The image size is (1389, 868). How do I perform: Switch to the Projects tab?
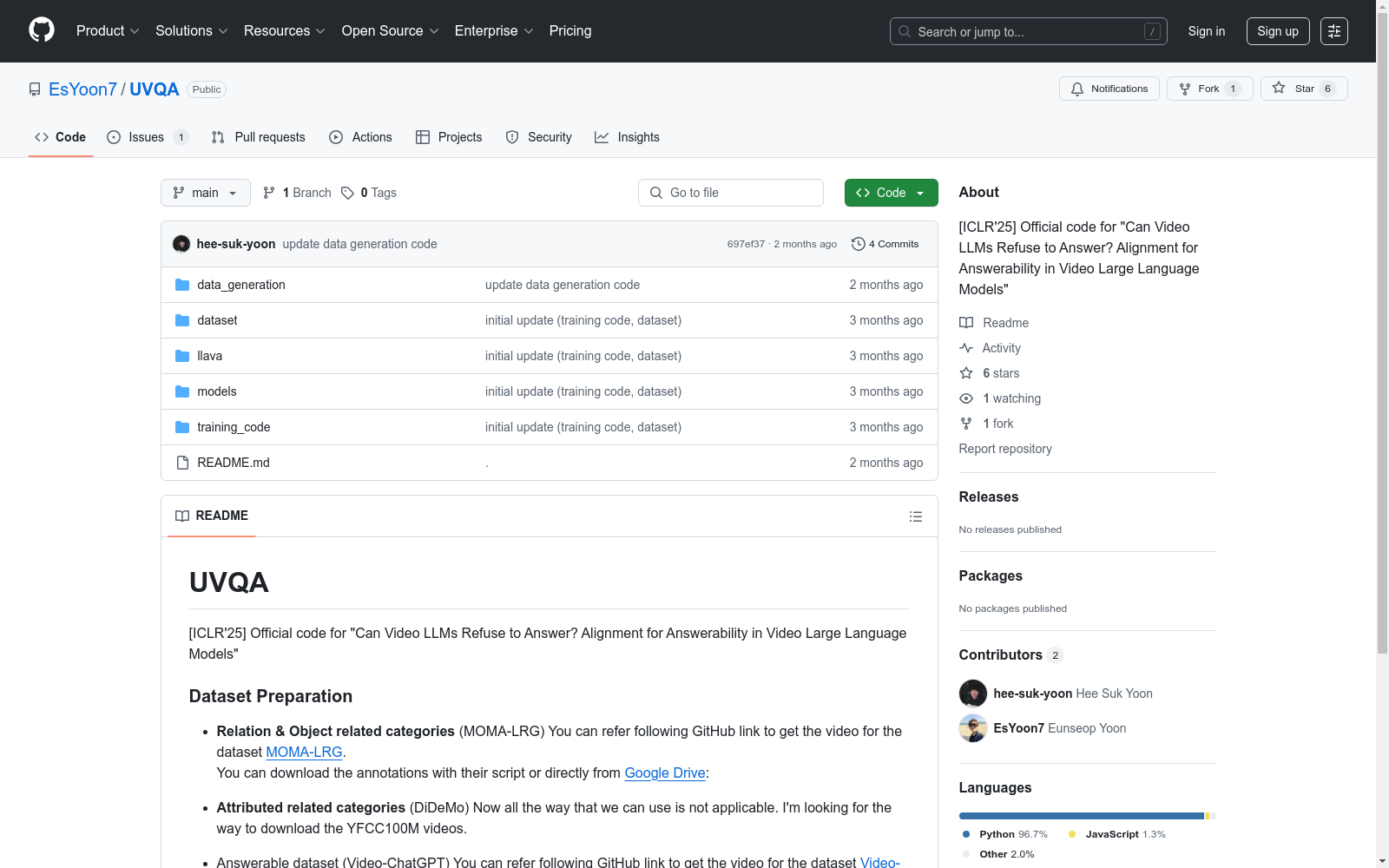pos(449,137)
